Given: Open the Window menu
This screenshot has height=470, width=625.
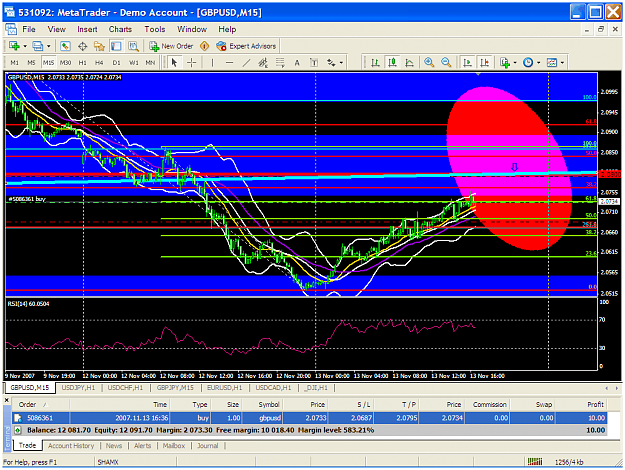Looking at the screenshot, I should [192, 29].
